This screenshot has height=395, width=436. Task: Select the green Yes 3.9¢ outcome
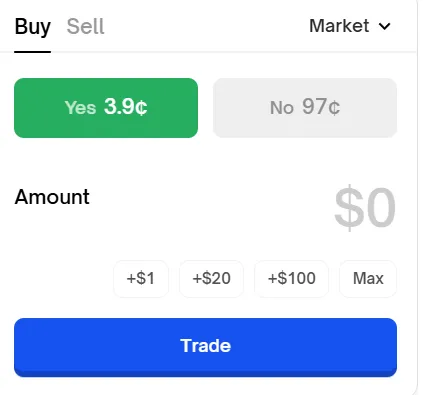click(x=106, y=108)
